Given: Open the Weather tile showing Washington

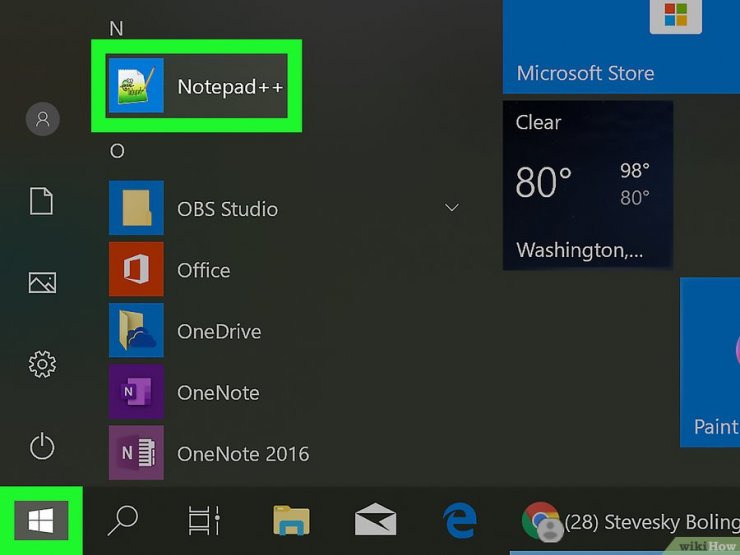Looking at the screenshot, I should point(588,185).
